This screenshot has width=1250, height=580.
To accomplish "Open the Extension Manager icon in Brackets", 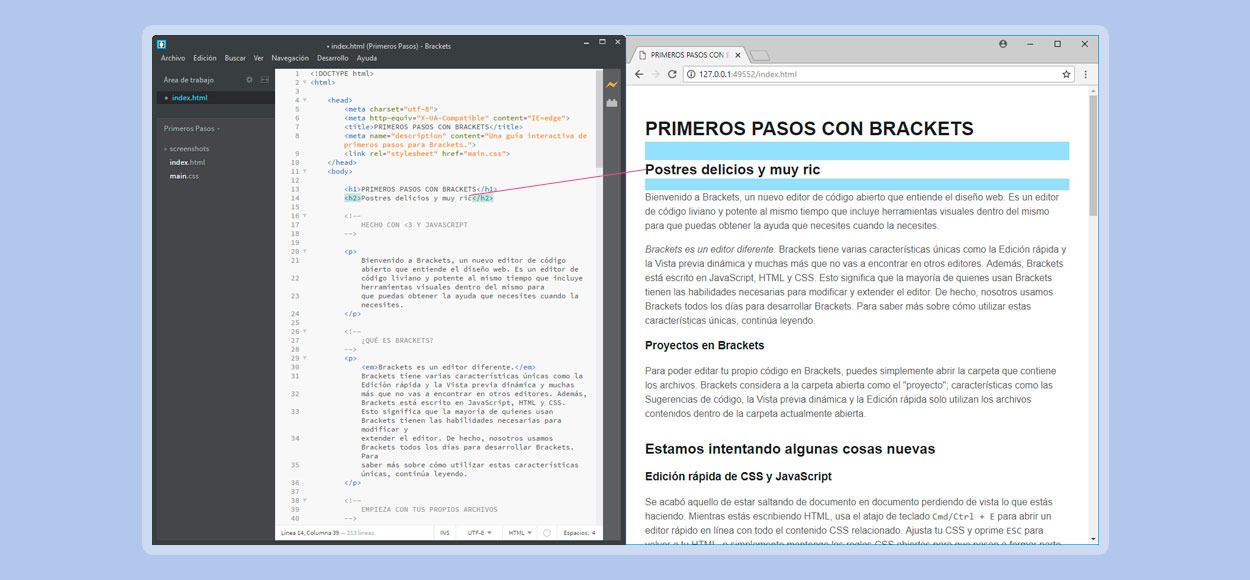I will 611,102.
